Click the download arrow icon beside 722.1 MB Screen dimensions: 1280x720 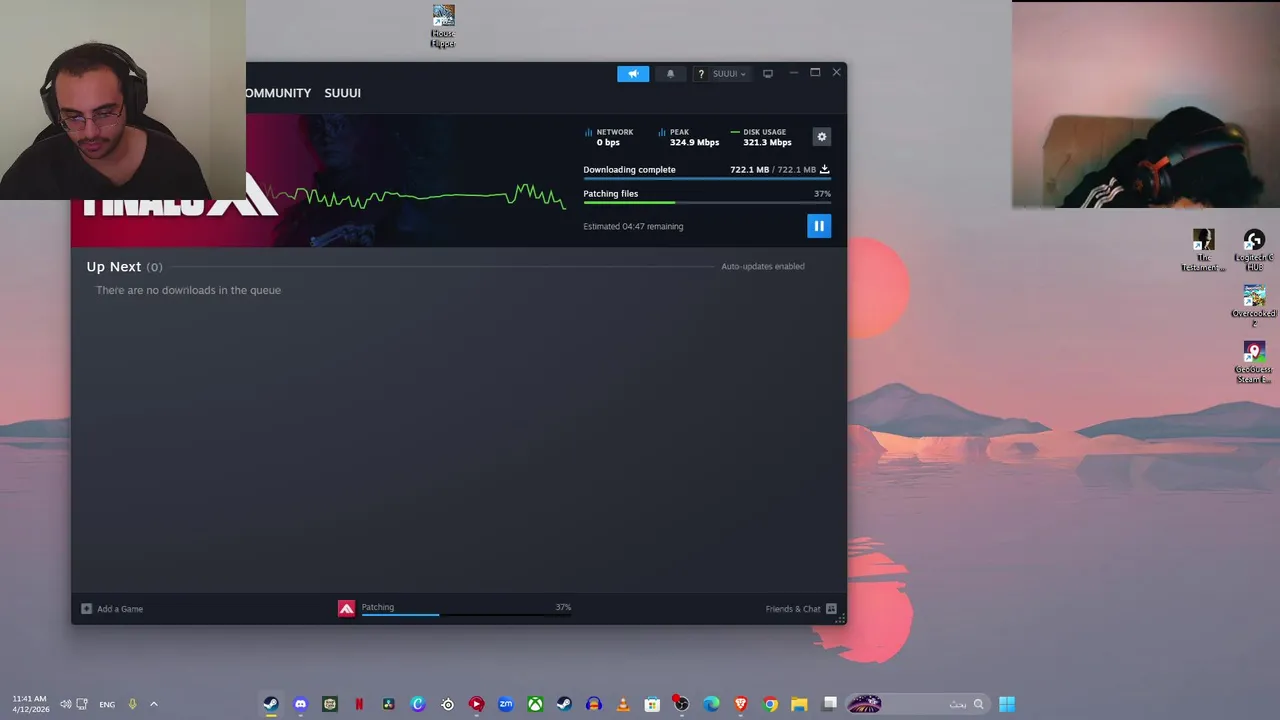click(824, 169)
